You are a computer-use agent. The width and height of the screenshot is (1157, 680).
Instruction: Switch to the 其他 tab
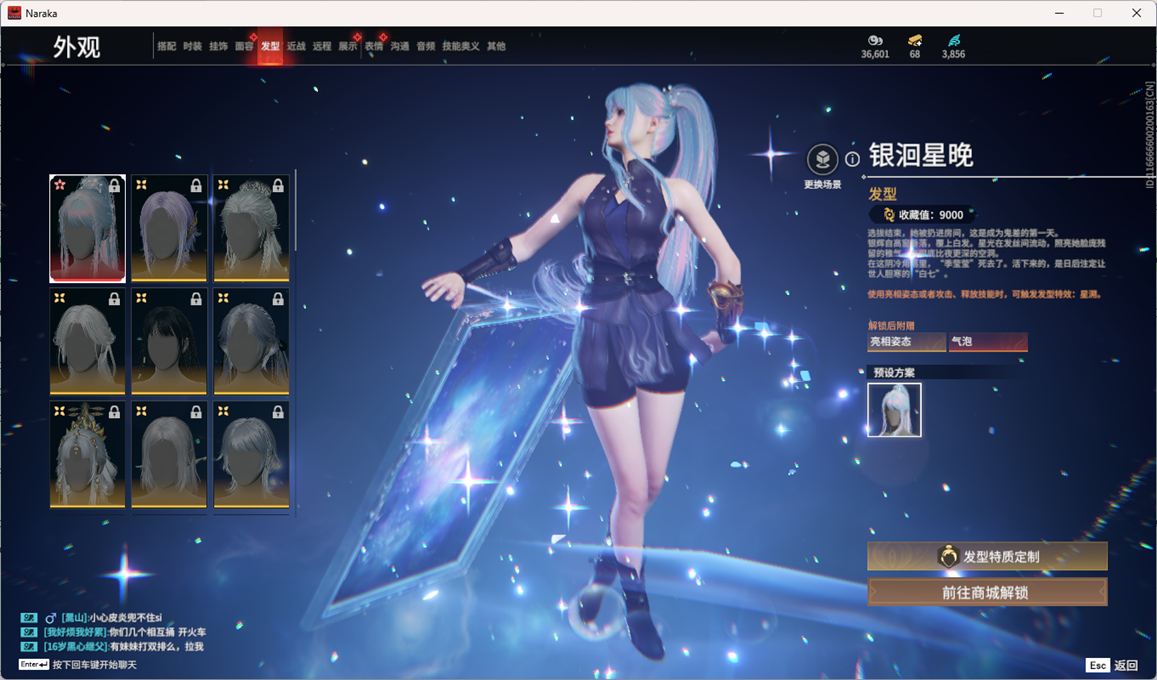pos(497,46)
